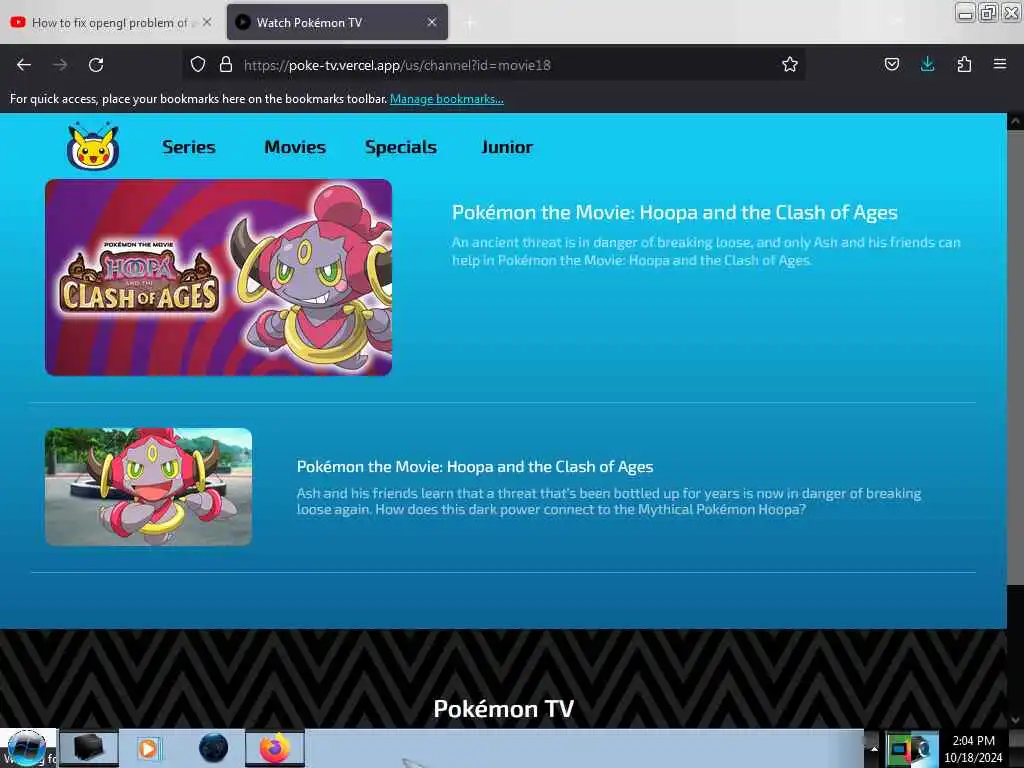Viewport: 1024px width, 768px height.
Task: Close the How to fix opengl tab
Action: coord(207,22)
